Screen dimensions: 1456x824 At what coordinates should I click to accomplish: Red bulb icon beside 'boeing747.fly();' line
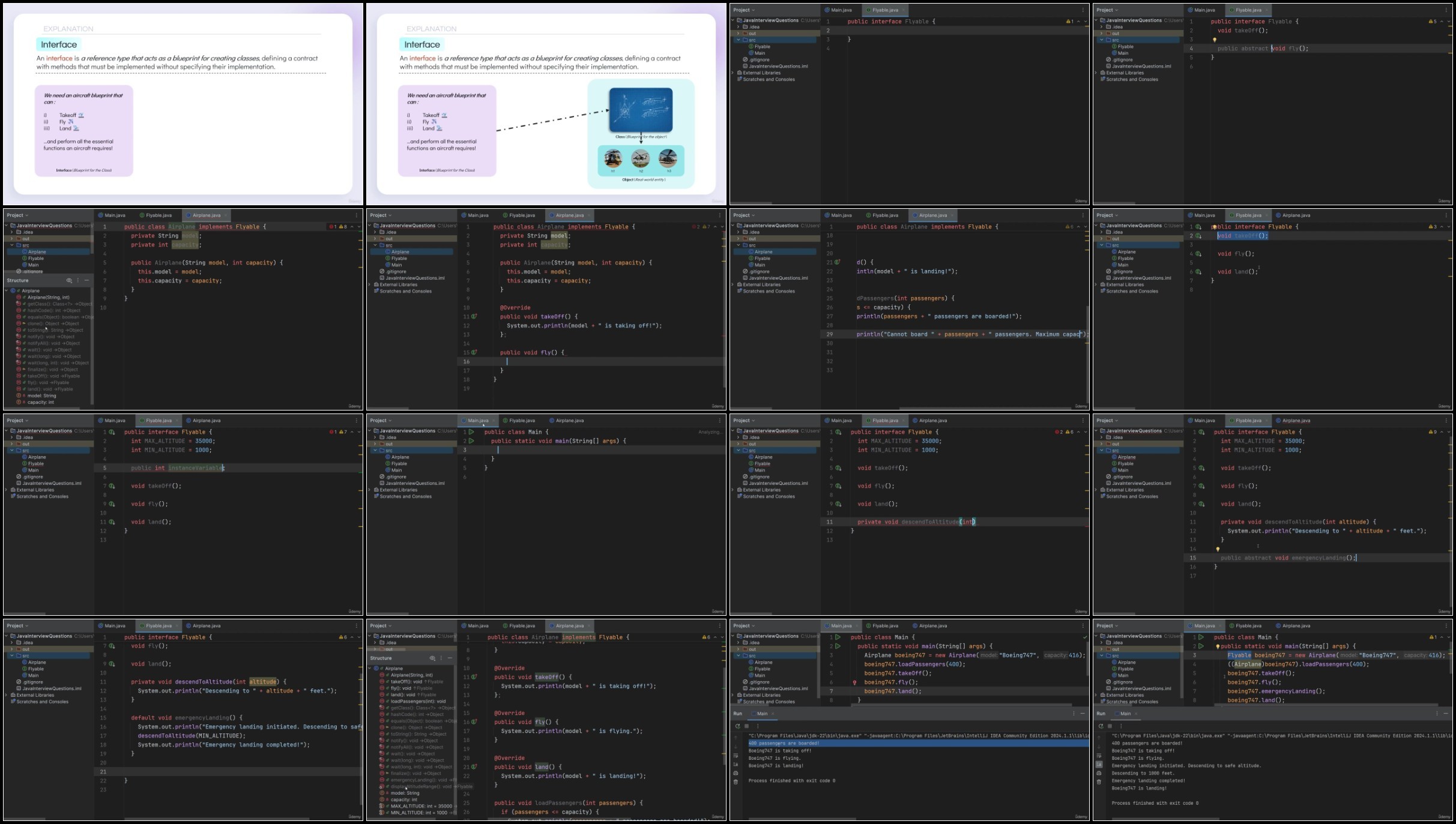click(854, 682)
